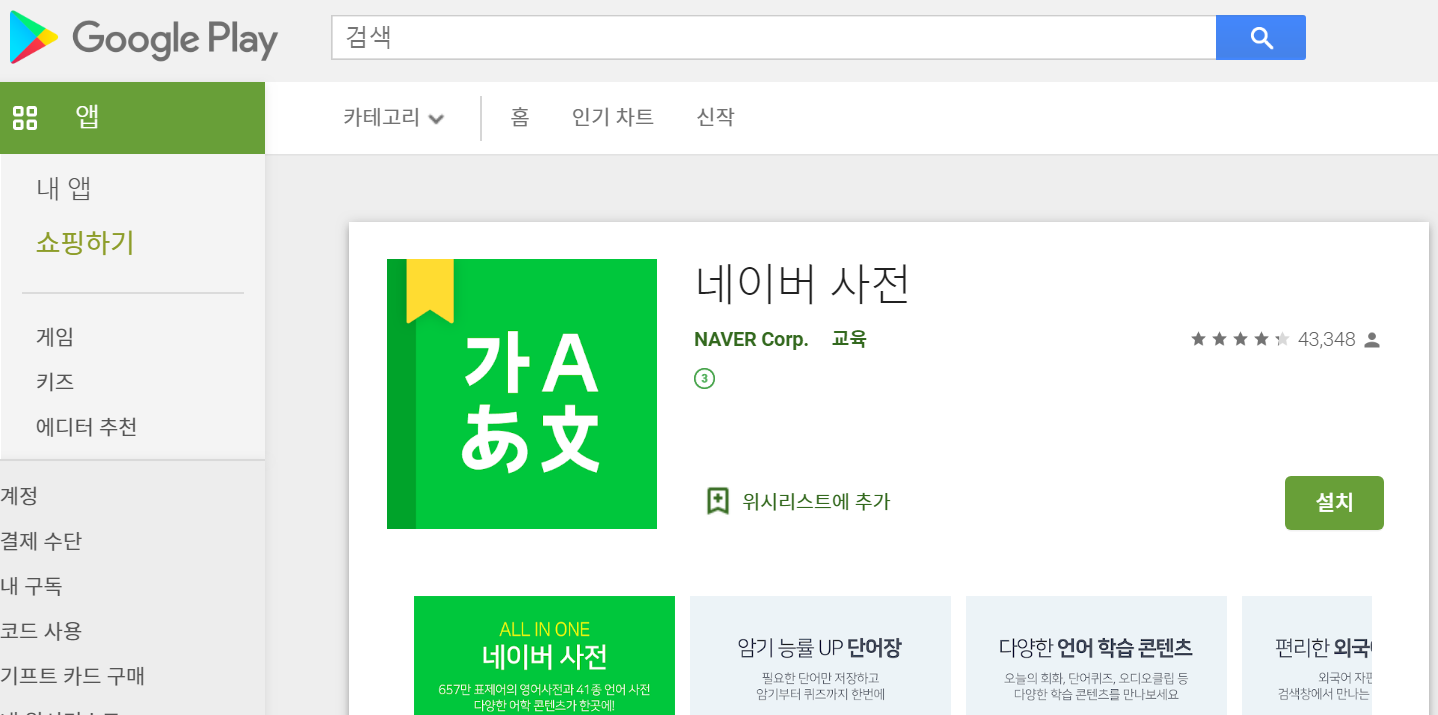Click the 네이버 사전 app title
This screenshot has height=715, width=1438.
pos(803,284)
